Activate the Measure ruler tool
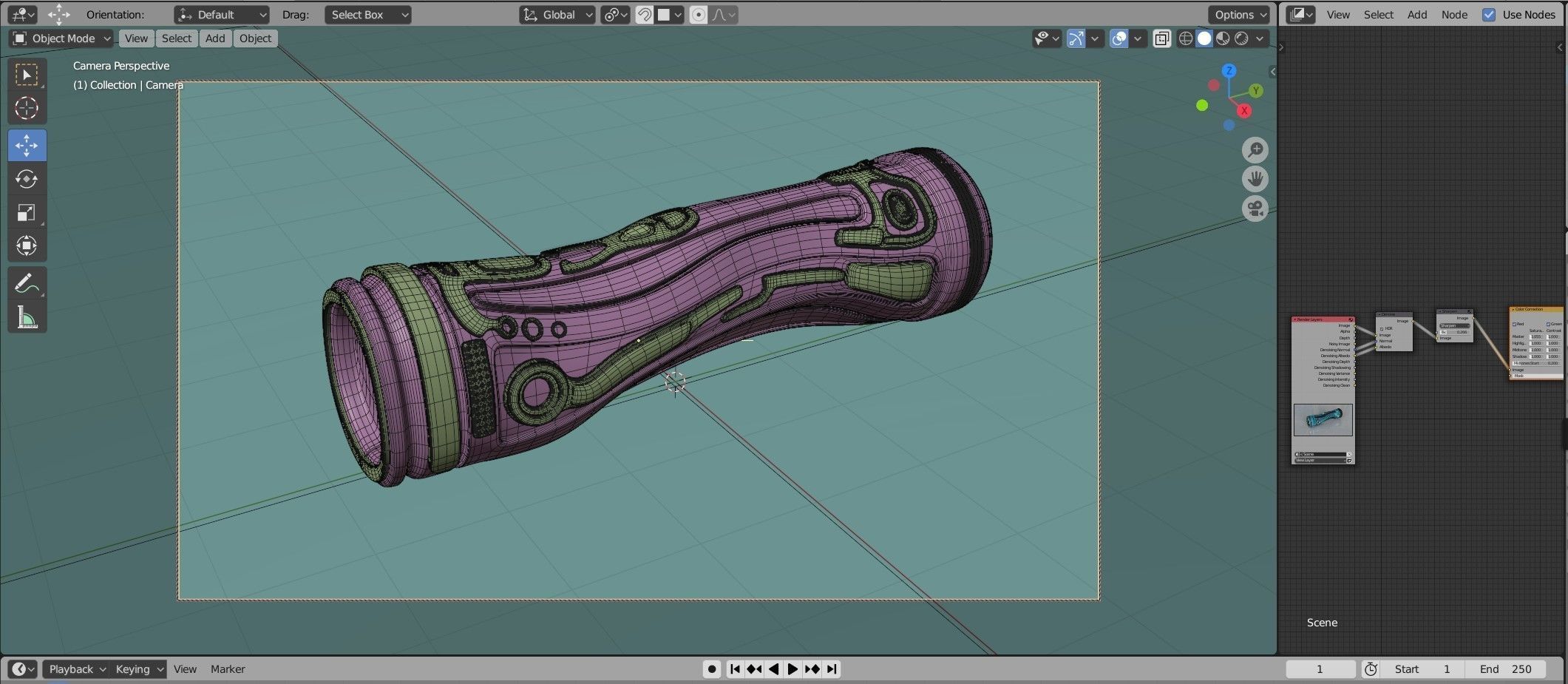1568x684 pixels. pyautogui.click(x=27, y=317)
